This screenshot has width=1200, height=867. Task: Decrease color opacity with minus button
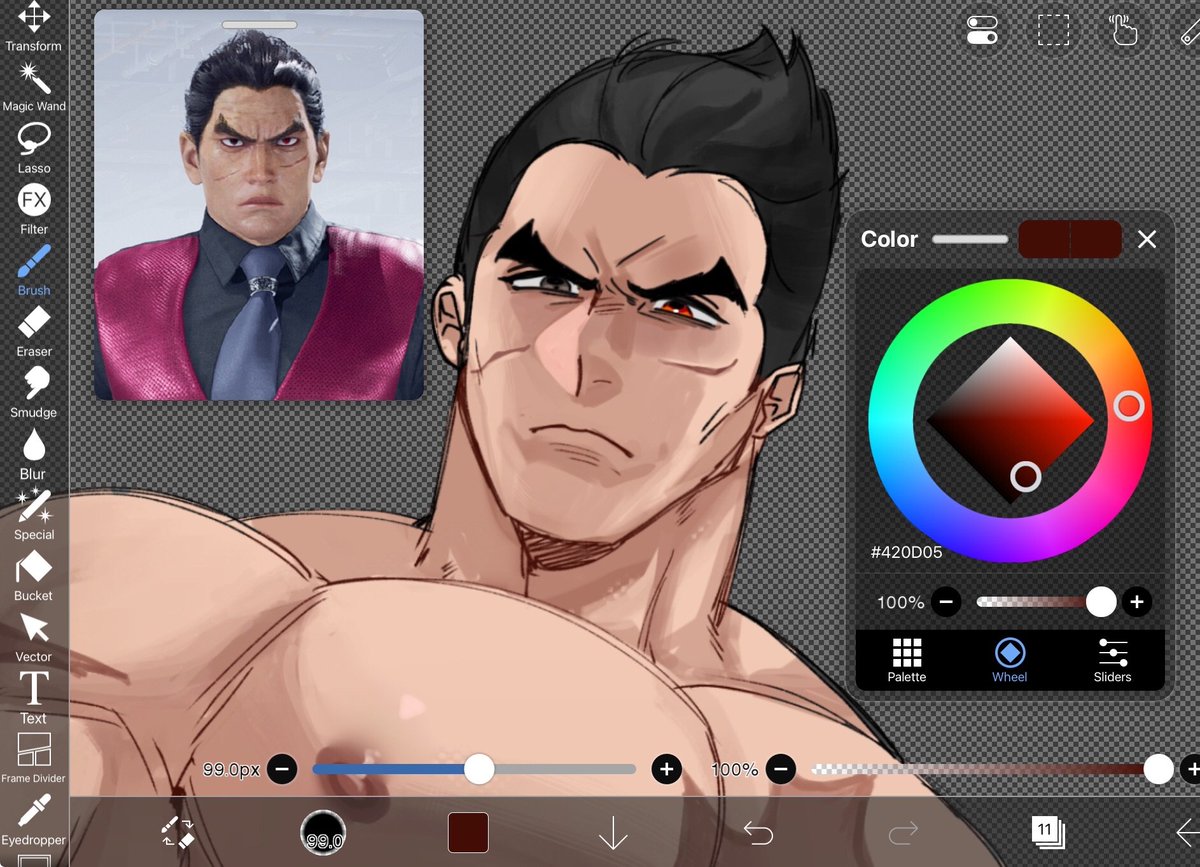tap(946, 602)
